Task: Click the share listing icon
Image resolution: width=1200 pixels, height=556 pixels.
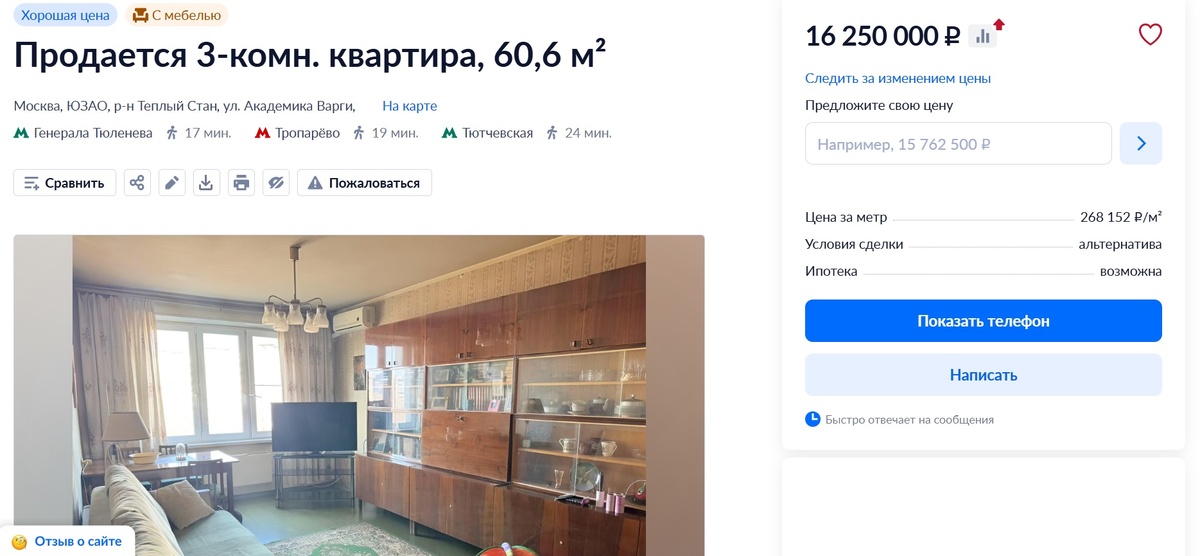Action: [x=138, y=183]
